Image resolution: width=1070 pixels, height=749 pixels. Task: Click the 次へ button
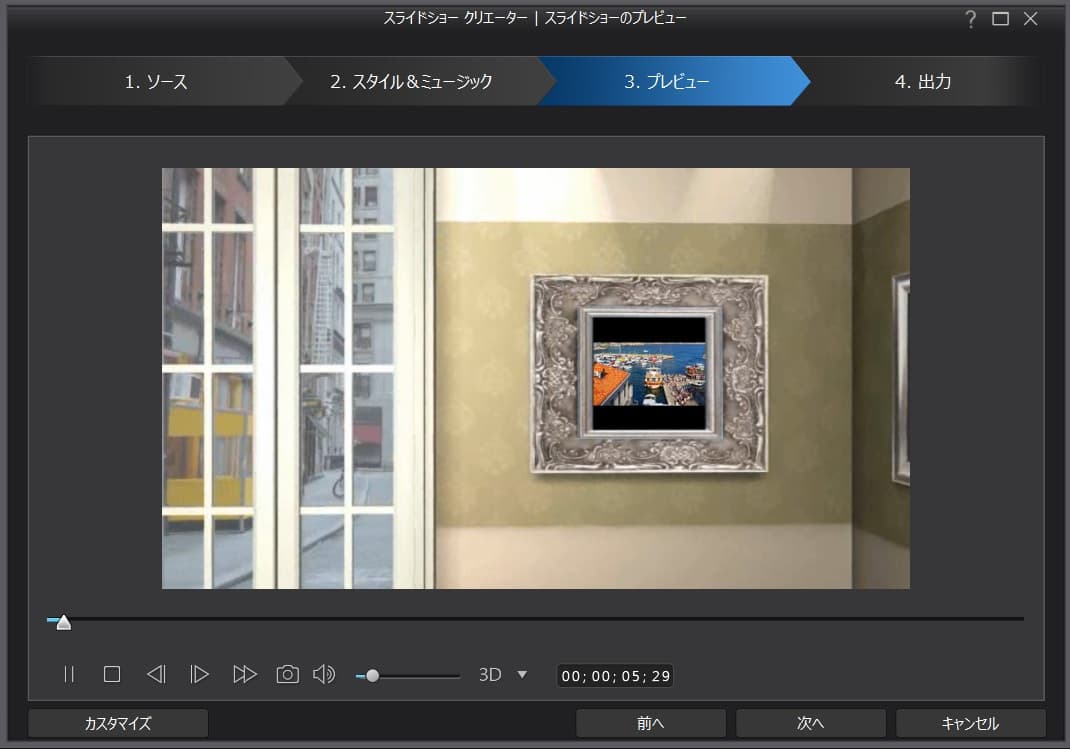click(811, 723)
